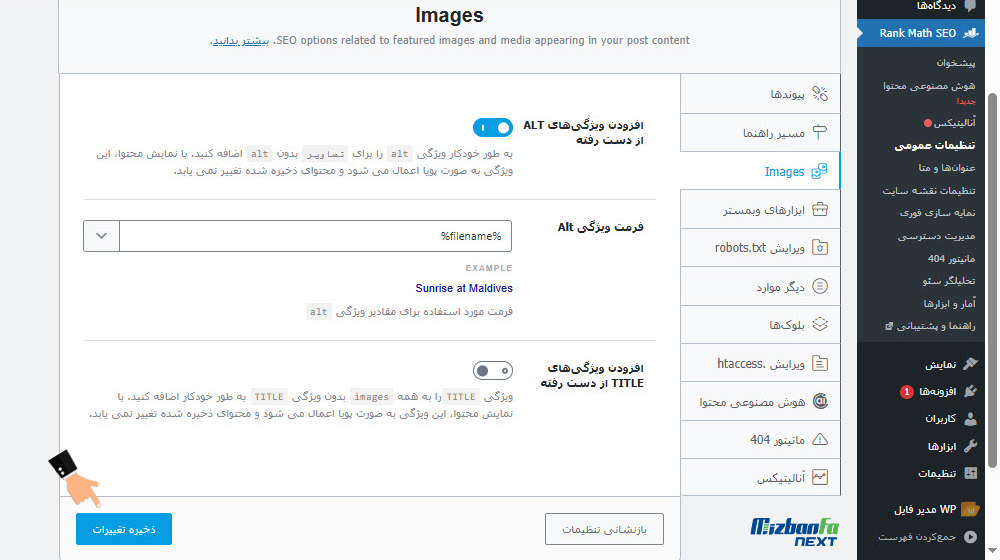Open the پیوندها settings tab
The image size is (1000, 560).
(x=760, y=94)
